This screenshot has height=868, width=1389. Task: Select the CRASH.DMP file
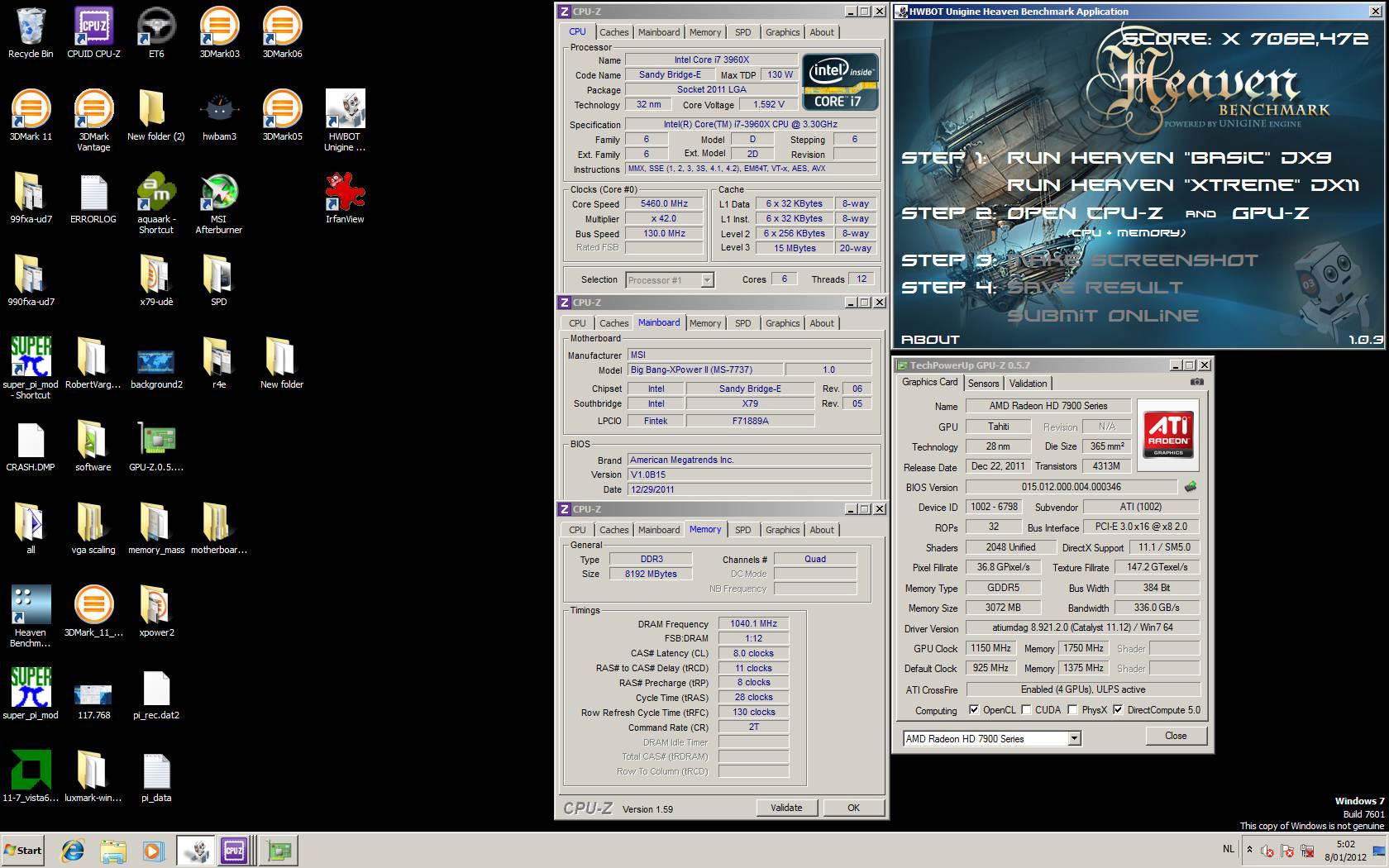click(x=31, y=446)
